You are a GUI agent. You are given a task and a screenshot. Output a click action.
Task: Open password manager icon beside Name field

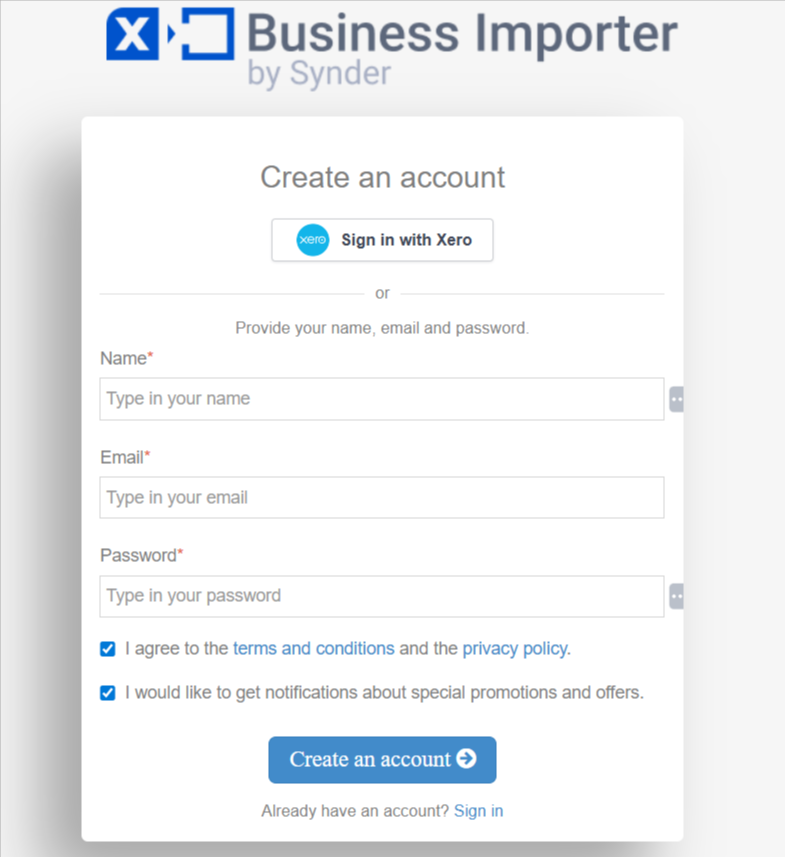pyautogui.click(x=677, y=399)
